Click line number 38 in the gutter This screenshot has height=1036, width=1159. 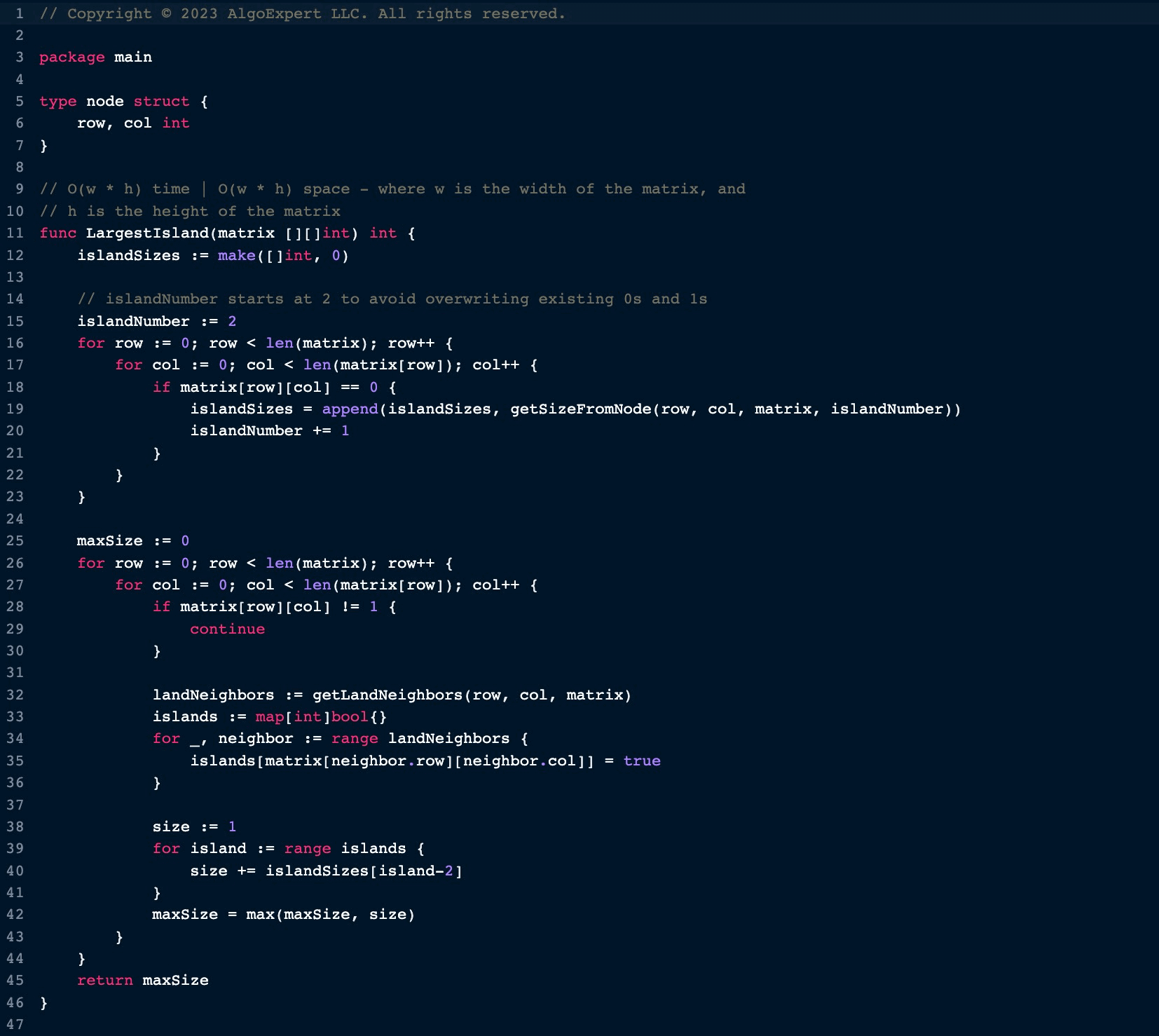click(15, 827)
